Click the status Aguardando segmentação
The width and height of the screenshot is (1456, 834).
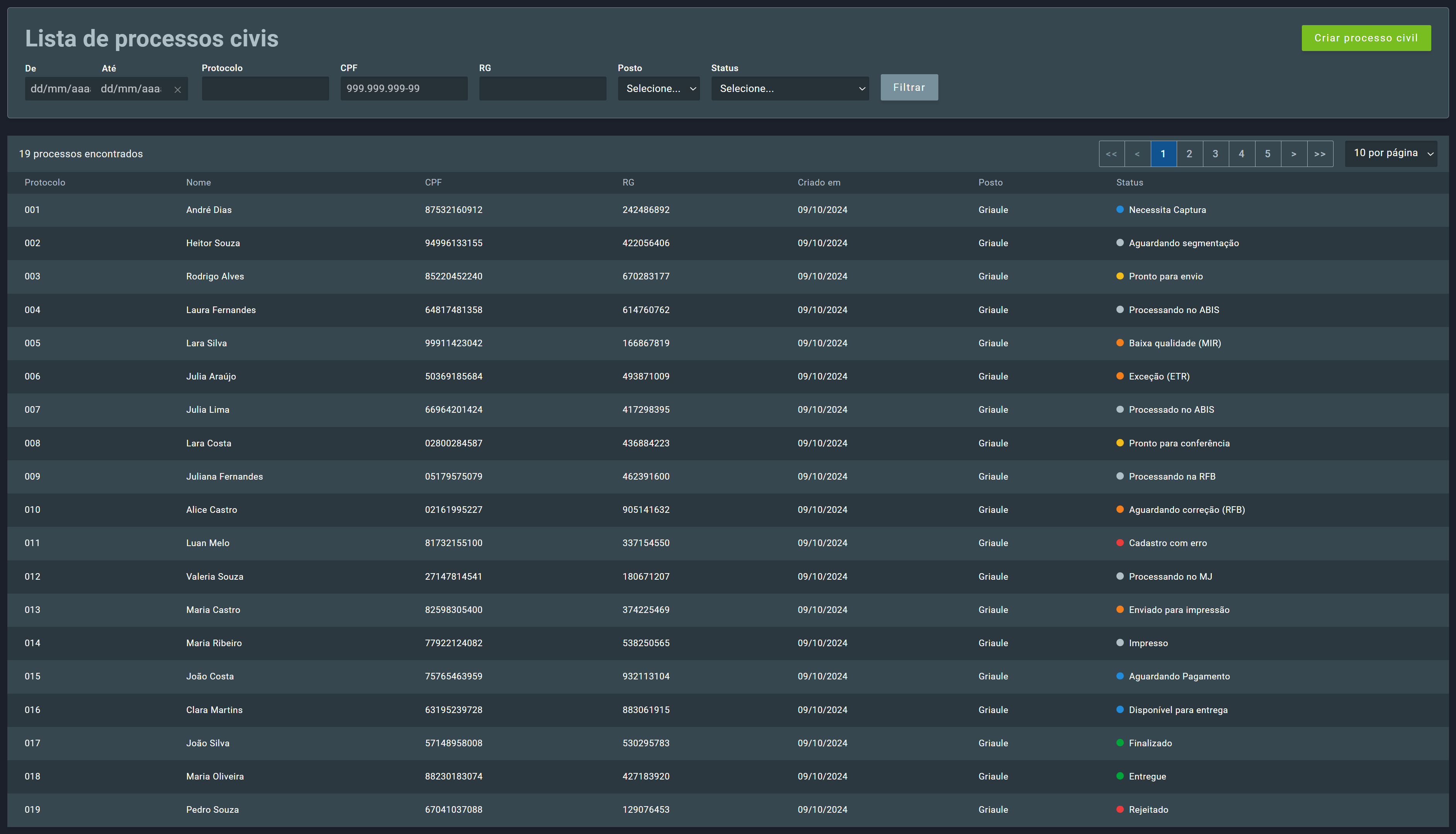click(1184, 243)
